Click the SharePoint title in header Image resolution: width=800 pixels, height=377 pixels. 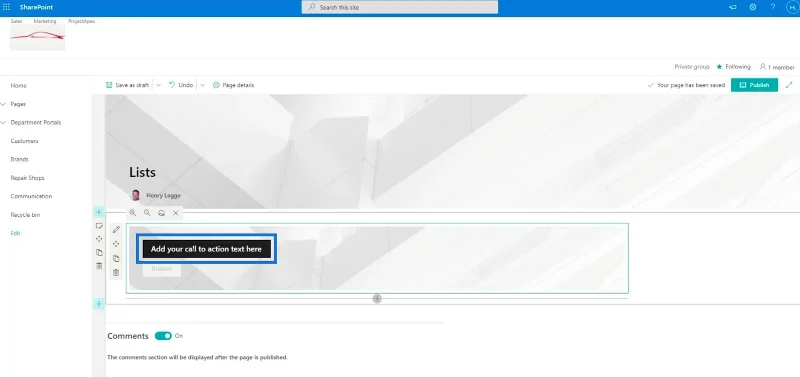(36, 7)
